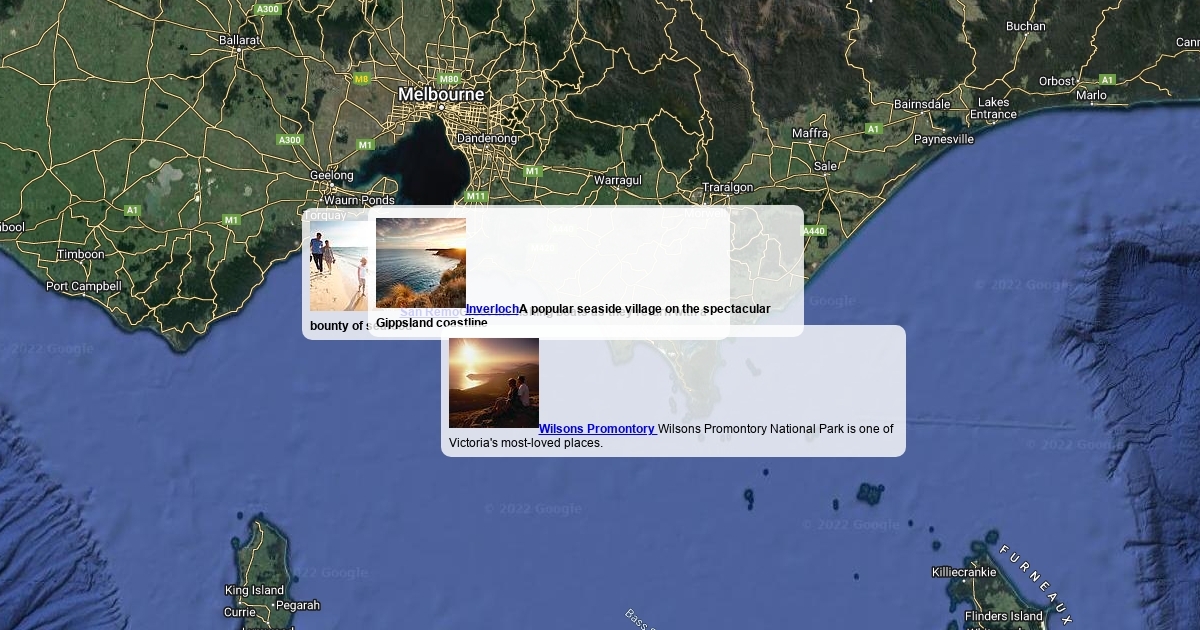Click the Paynesville map label
This screenshot has width=1200, height=630.
tap(944, 139)
